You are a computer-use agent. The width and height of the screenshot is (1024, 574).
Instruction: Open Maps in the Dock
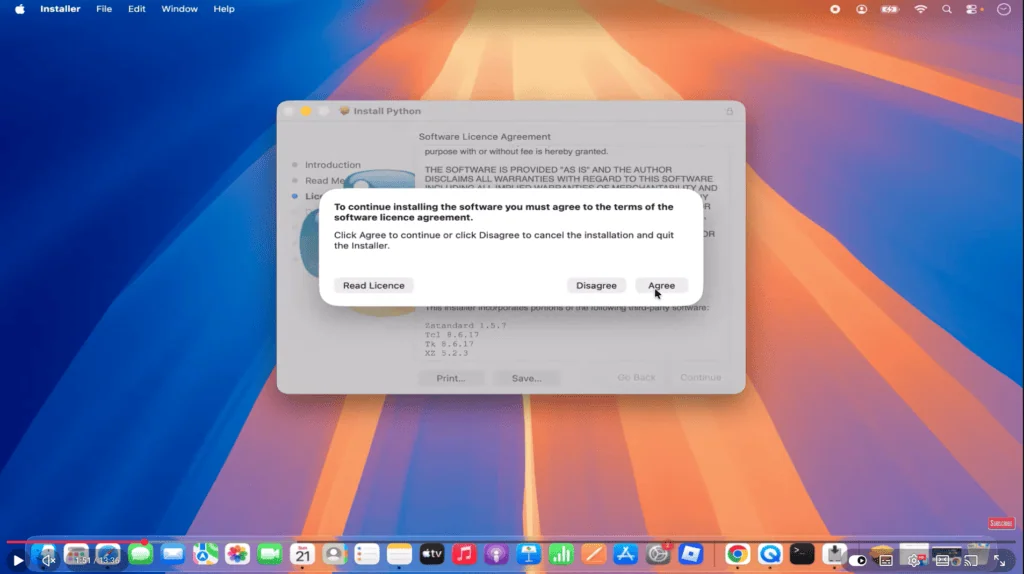pos(205,554)
